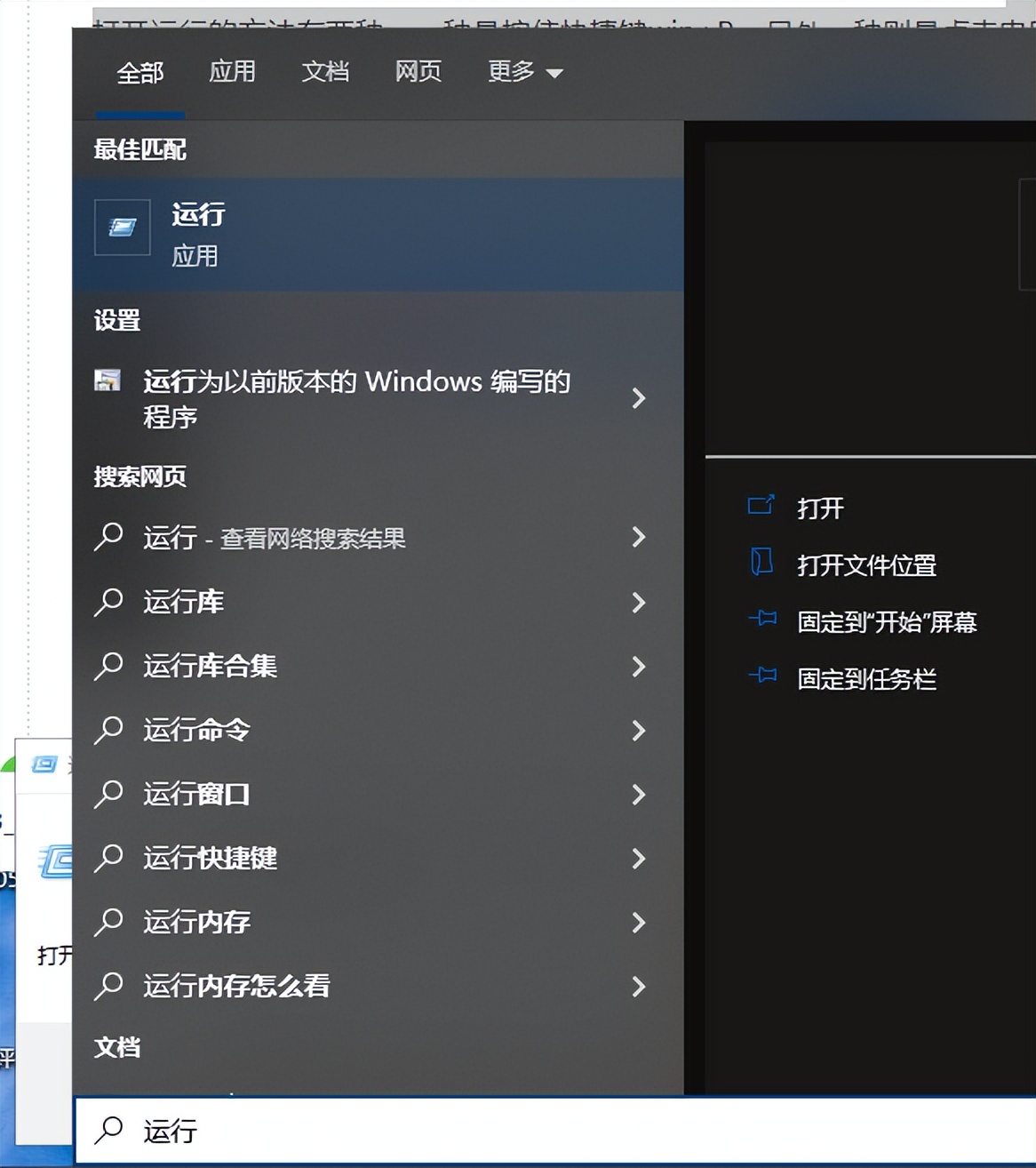Image resolution: width=1036 pixels, height=1168 pixels.
Task: Switch to the 网页 tab
Action: (417, 72)
